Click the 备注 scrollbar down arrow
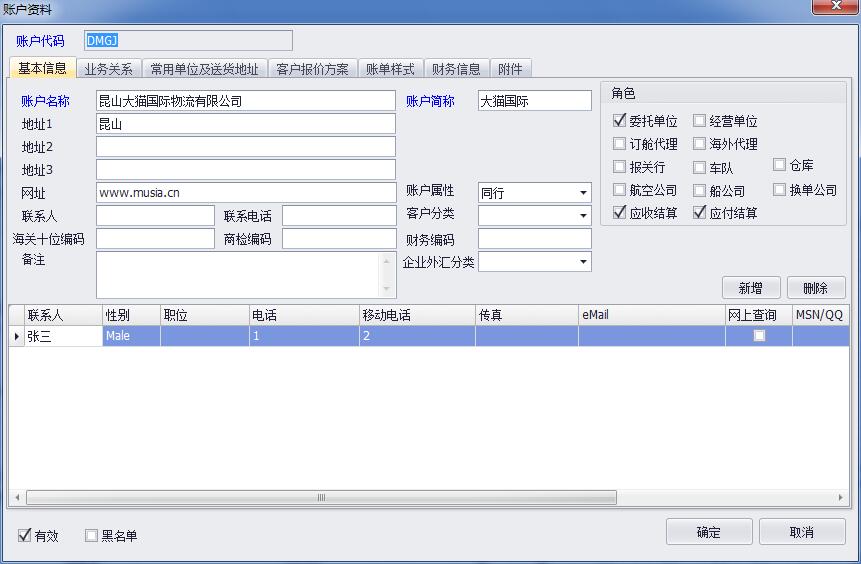Screen dimensions: 861x564 [387, 289]
